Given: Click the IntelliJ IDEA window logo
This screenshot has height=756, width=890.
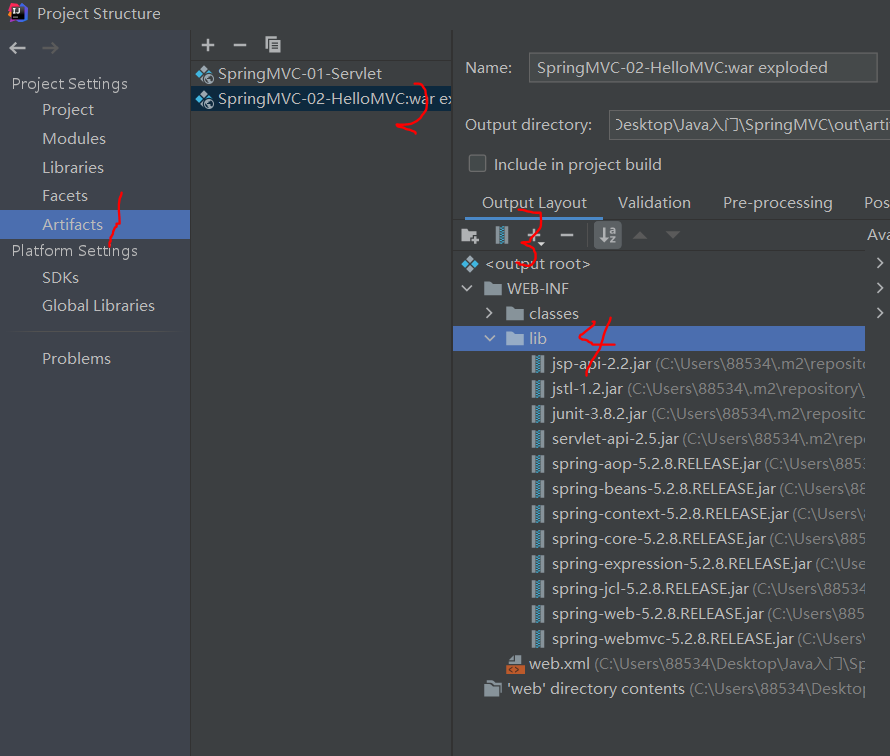Looking at the screenshot, I should click(18, 12).
